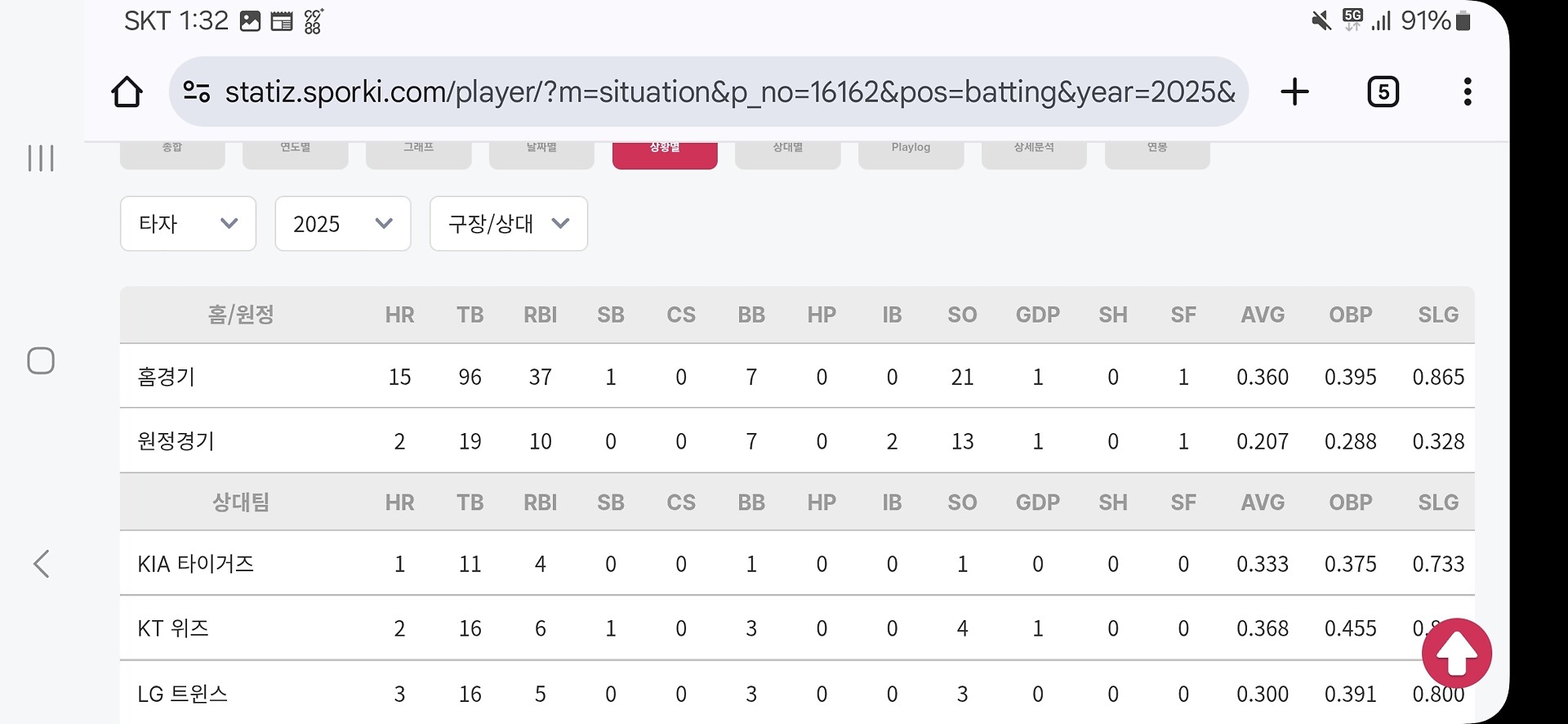Tap the statiz URL address field
1568x724 pixels.
[x=727, y=92]
